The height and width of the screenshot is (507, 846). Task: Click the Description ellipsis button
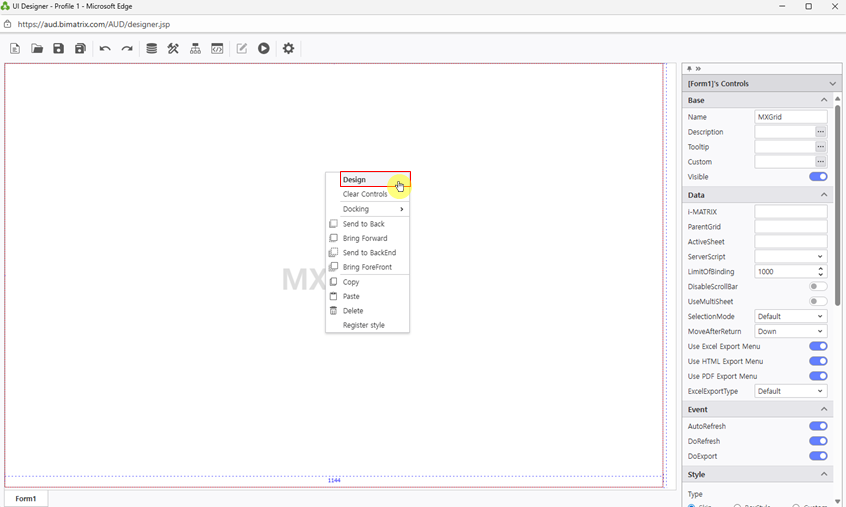click(821, 132)
